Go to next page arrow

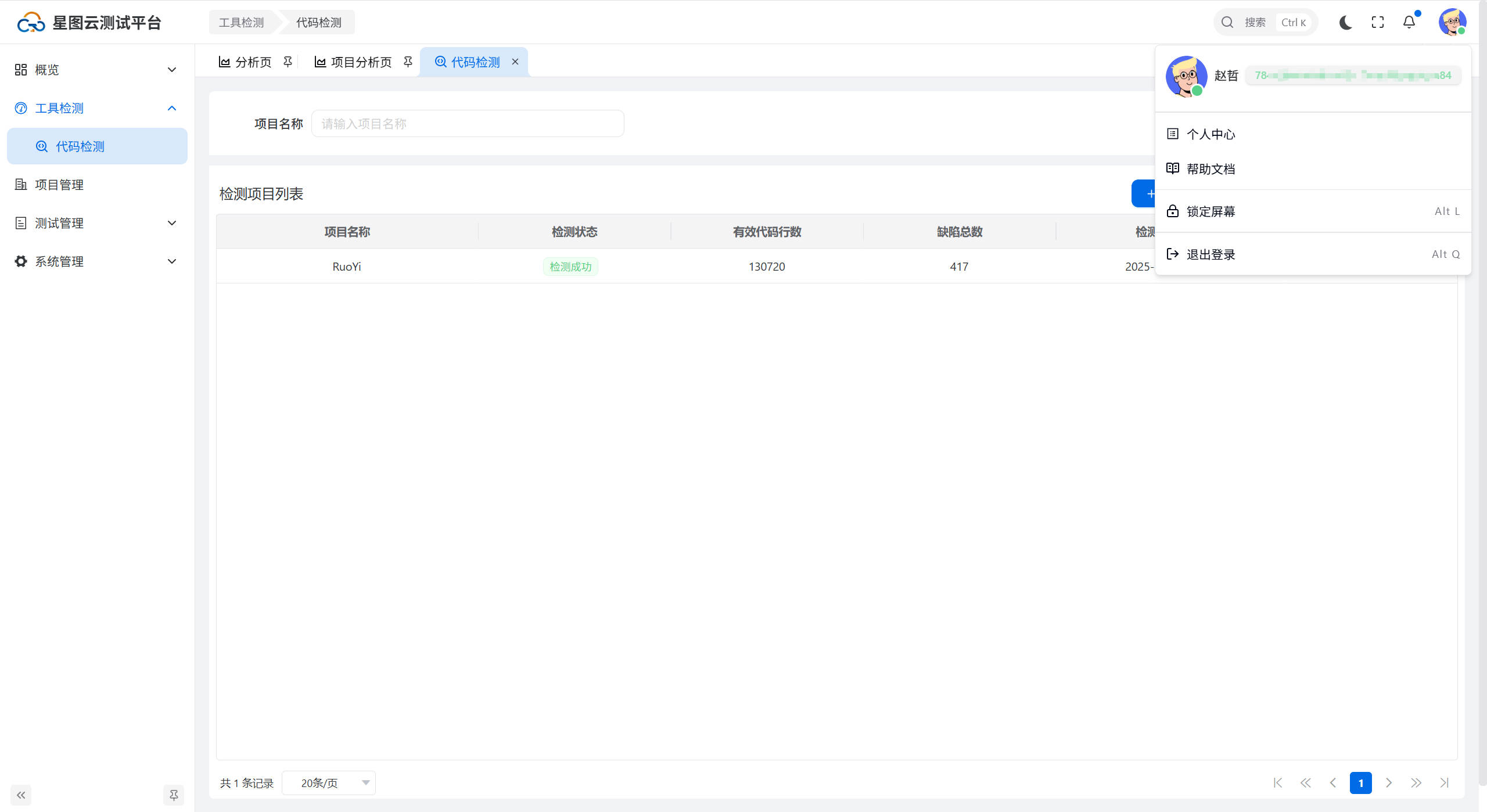[1388, 783]
